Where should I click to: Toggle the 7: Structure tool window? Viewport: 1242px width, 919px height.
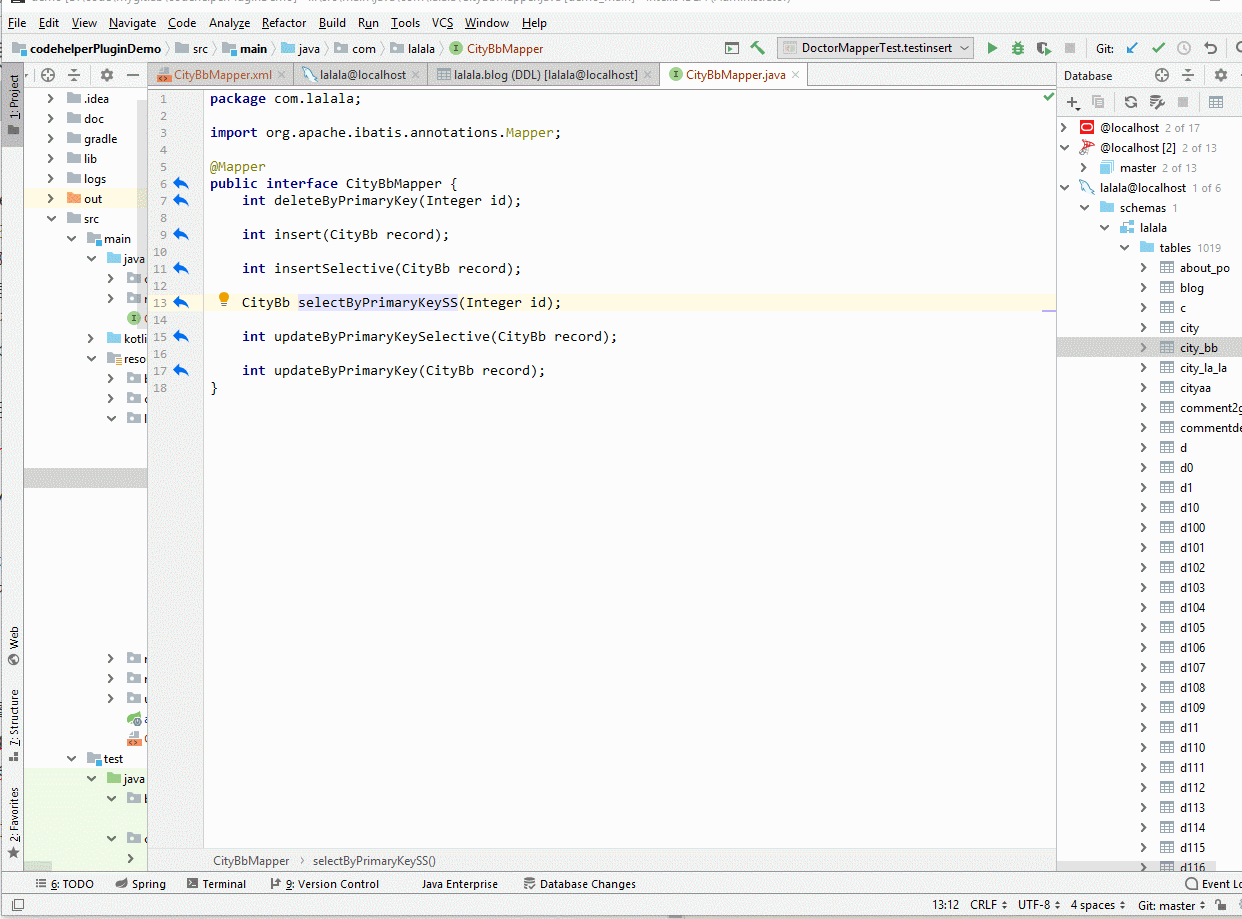13,725
